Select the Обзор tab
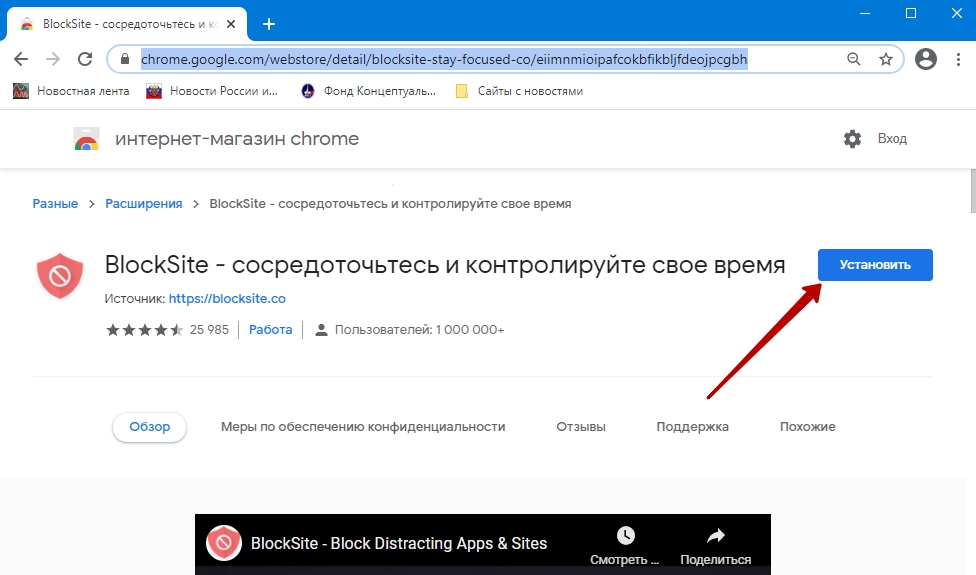This screenshot has width=976, height=575. point(149,427)
